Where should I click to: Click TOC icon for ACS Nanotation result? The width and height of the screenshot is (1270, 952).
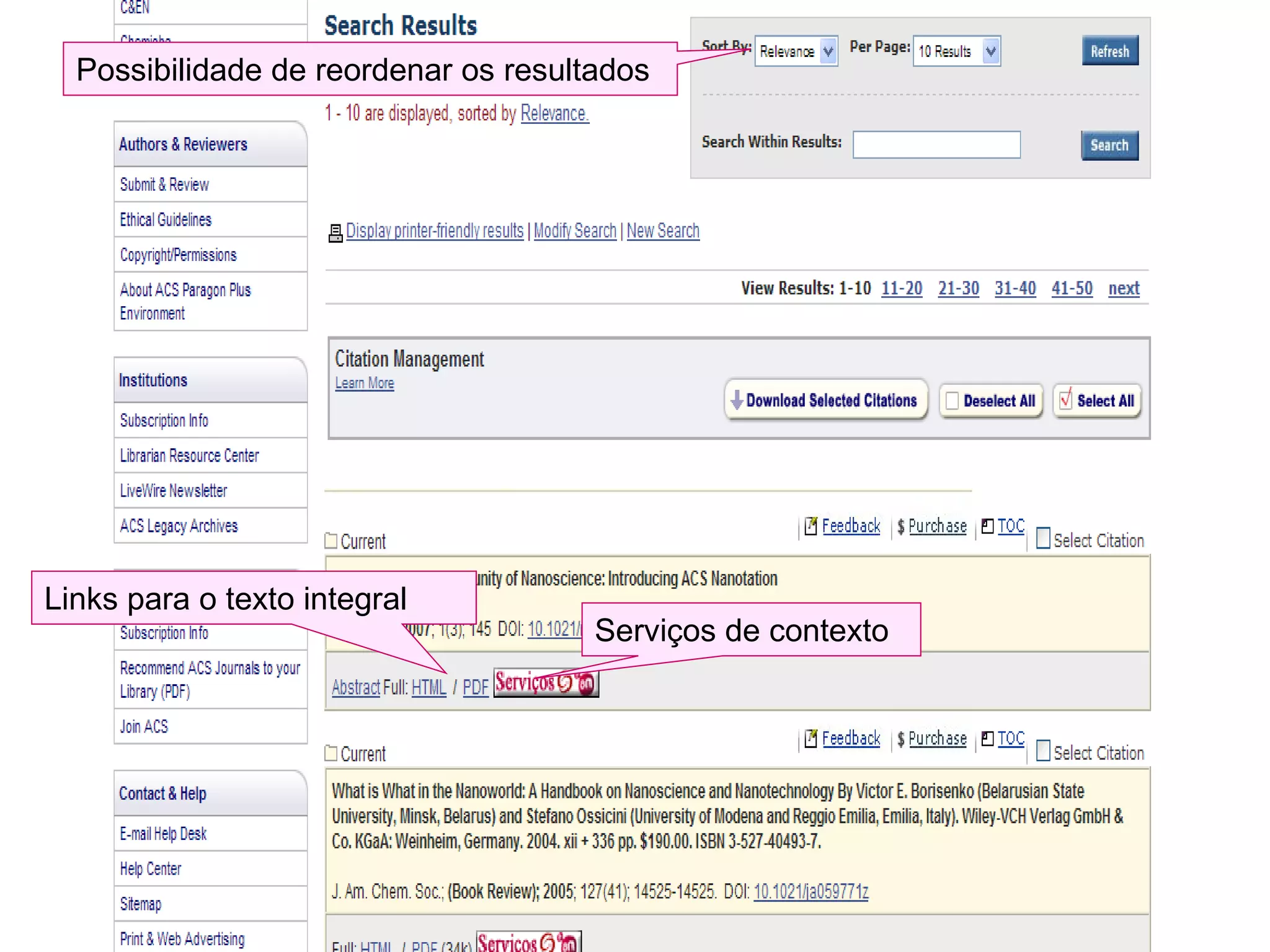coord(988,526)
